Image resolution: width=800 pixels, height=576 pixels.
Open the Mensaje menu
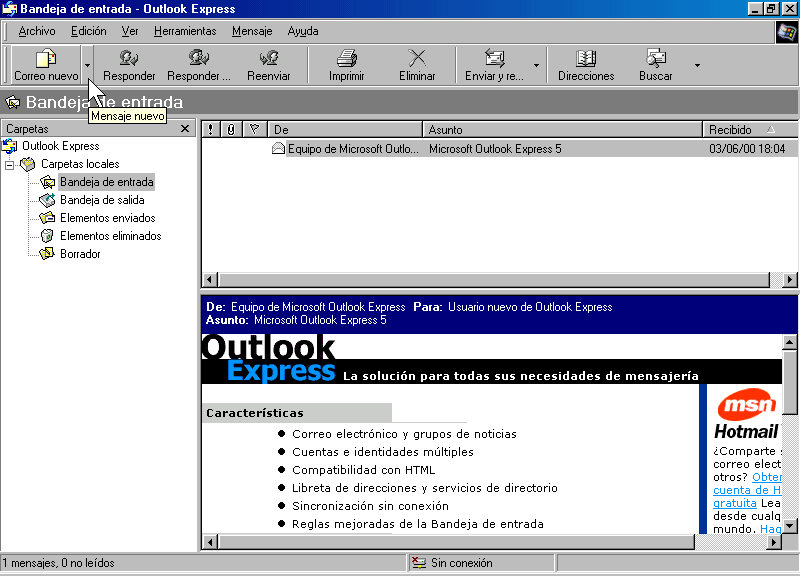click(x=252, y=31)
